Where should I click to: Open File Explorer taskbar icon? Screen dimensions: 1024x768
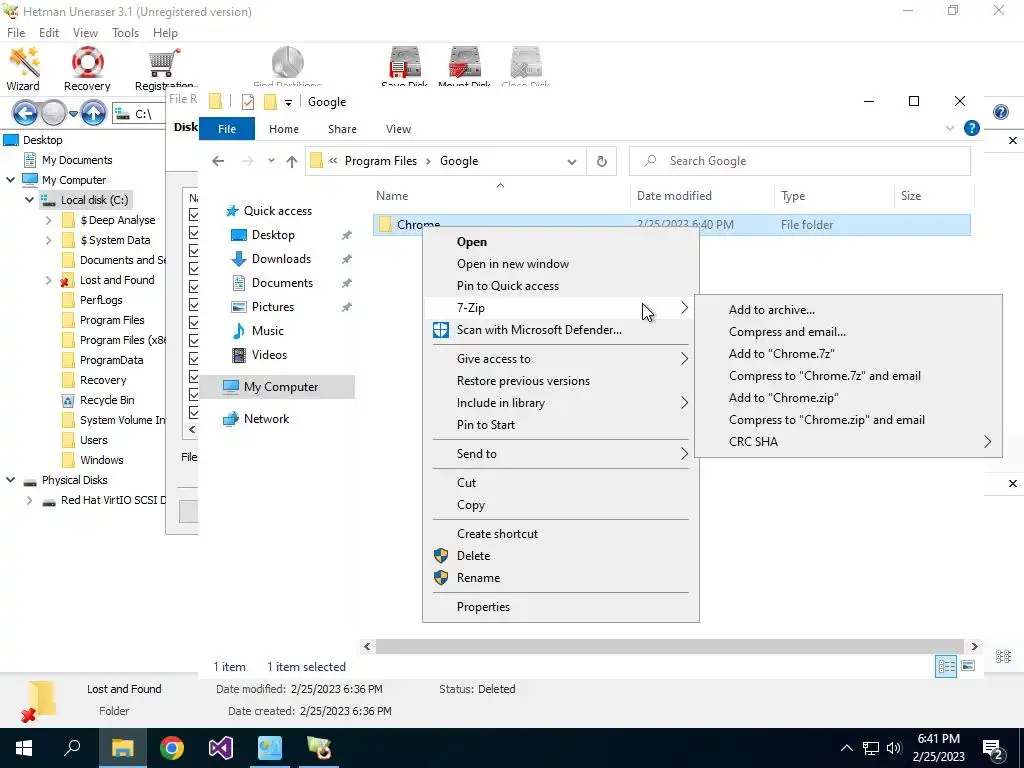click(123, 748)
